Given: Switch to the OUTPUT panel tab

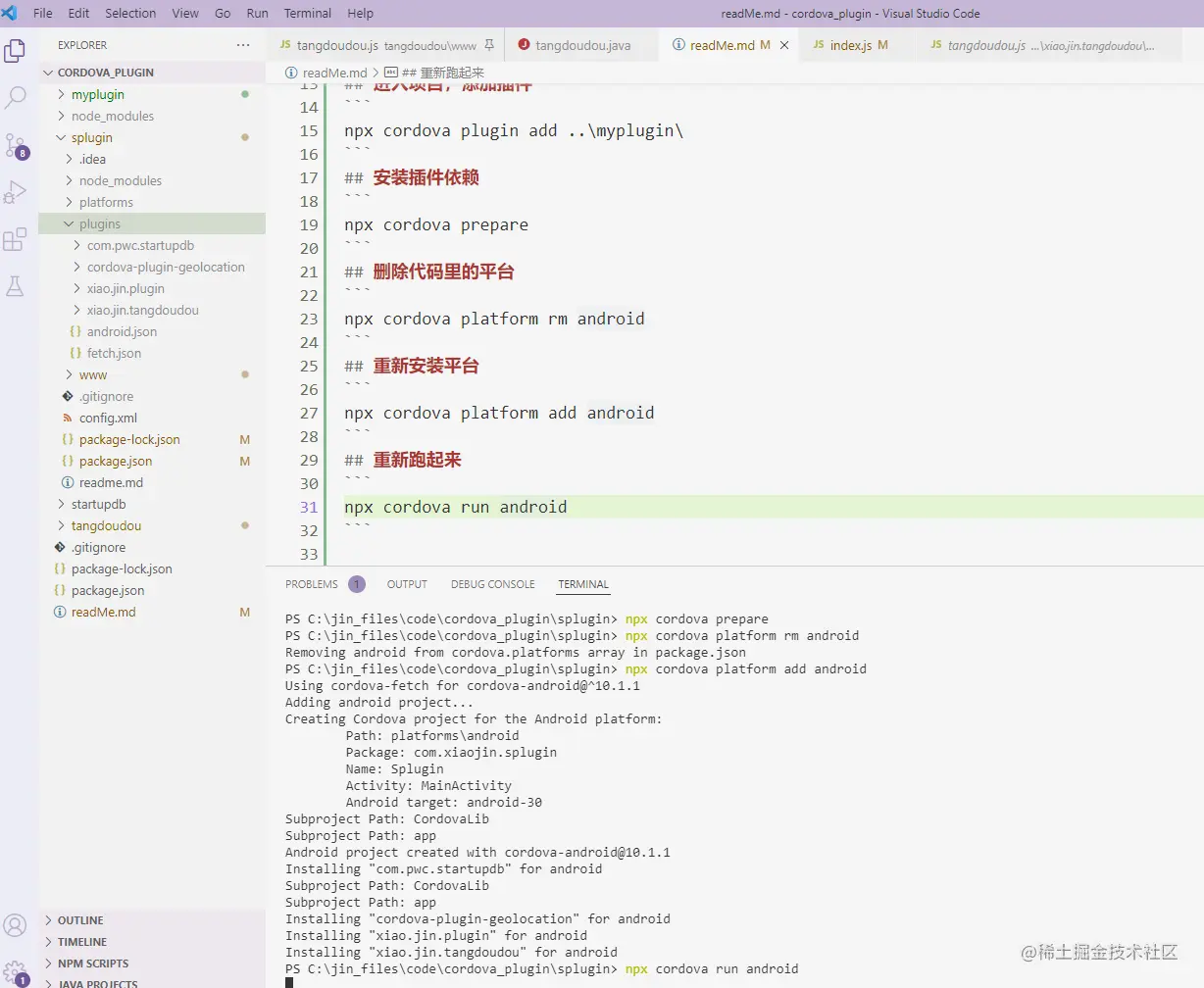Looking at the screenshot, I should point(407,584).
